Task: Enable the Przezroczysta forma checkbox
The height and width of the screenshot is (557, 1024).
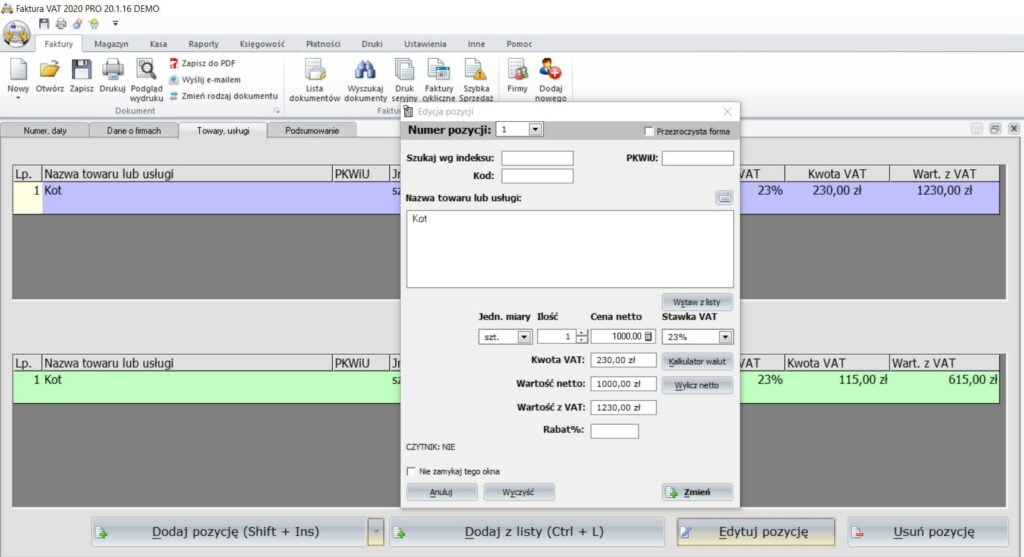Action: [x=649, y=131]
